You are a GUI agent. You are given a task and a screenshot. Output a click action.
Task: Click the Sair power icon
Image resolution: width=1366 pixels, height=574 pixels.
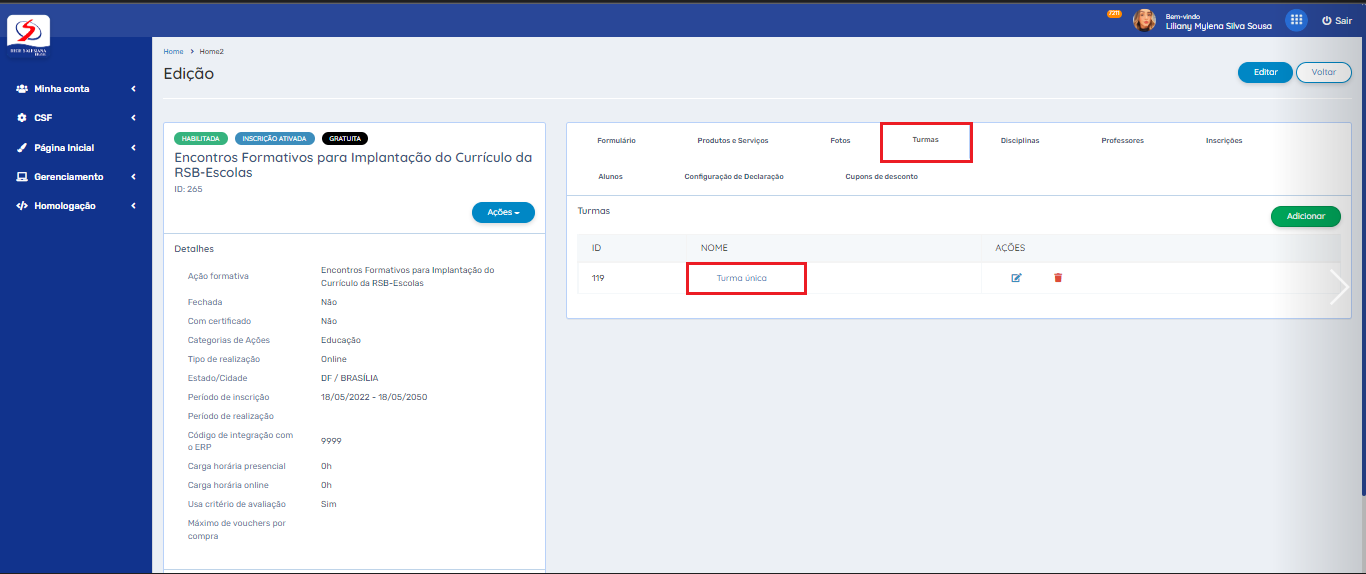(1327, 20)
